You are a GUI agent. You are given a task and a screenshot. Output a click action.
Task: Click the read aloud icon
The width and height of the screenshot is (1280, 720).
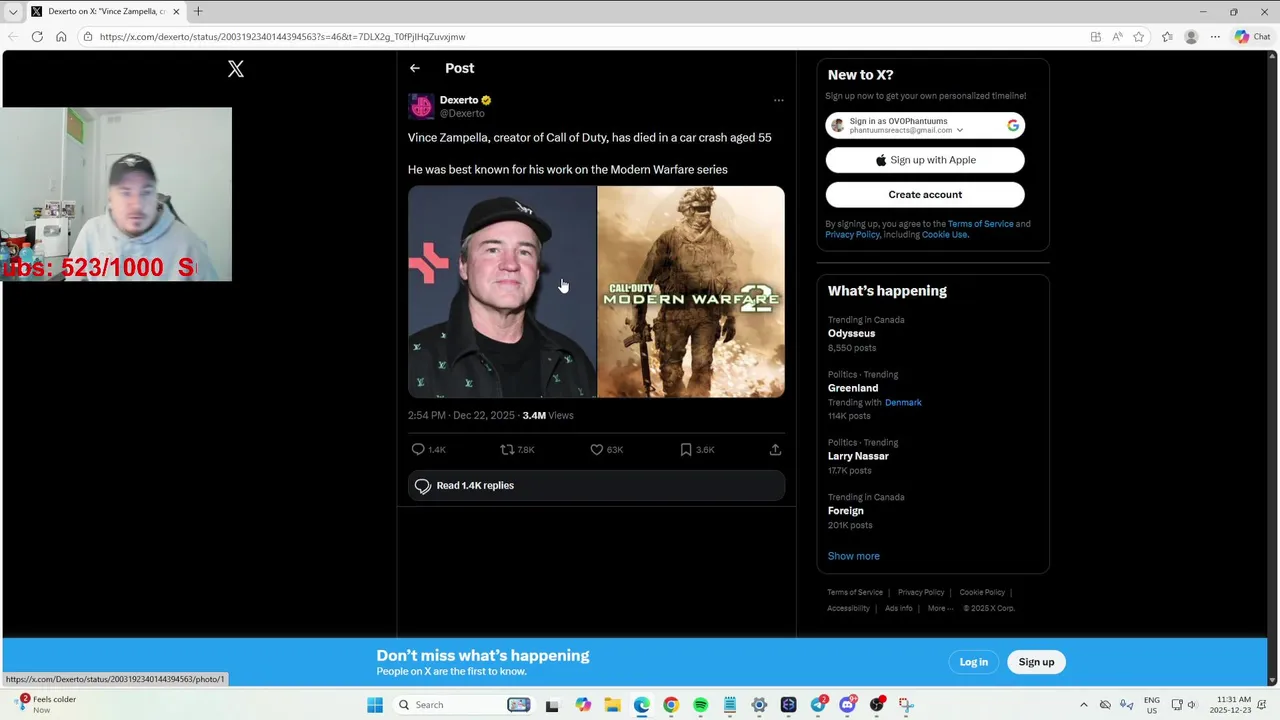coord(1117,37)
